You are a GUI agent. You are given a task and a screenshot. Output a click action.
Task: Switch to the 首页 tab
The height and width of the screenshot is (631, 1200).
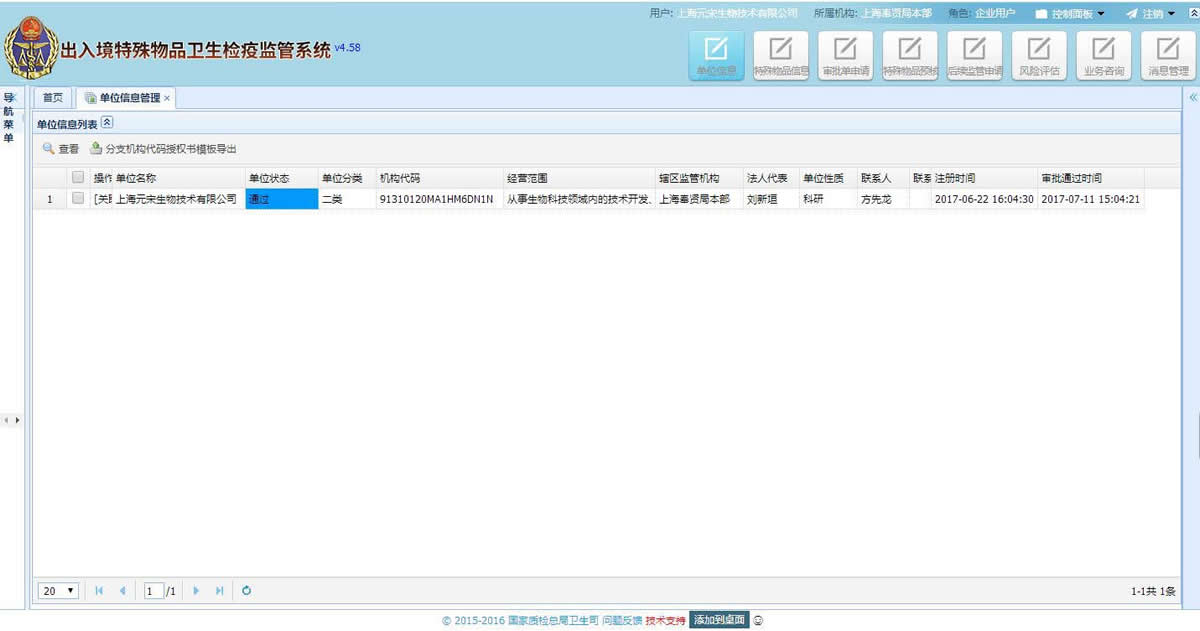52,98
